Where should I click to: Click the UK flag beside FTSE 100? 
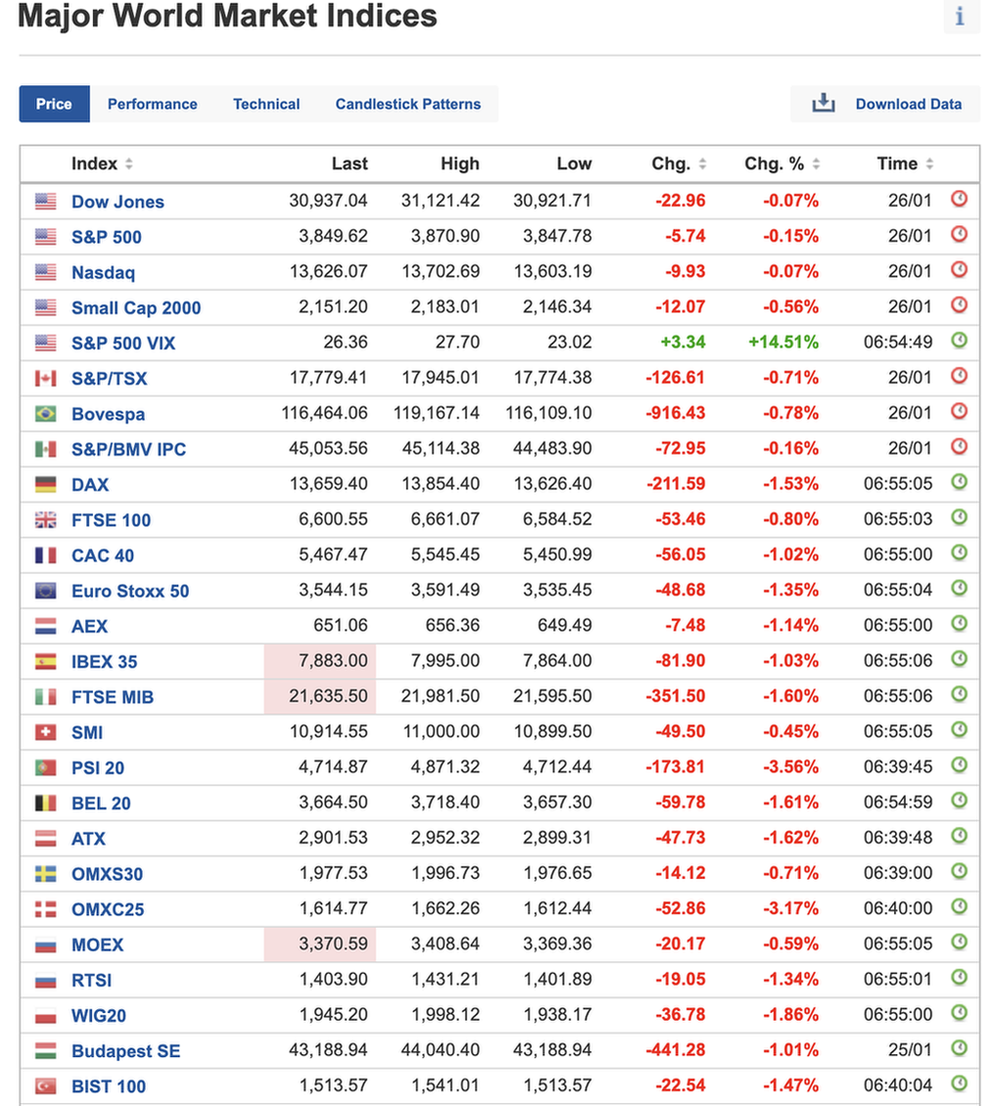46,520
